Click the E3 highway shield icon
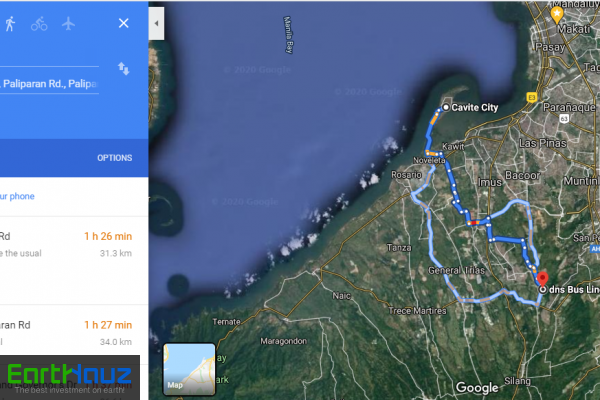Viewport: 600px width, 400px height. [532, 97]
